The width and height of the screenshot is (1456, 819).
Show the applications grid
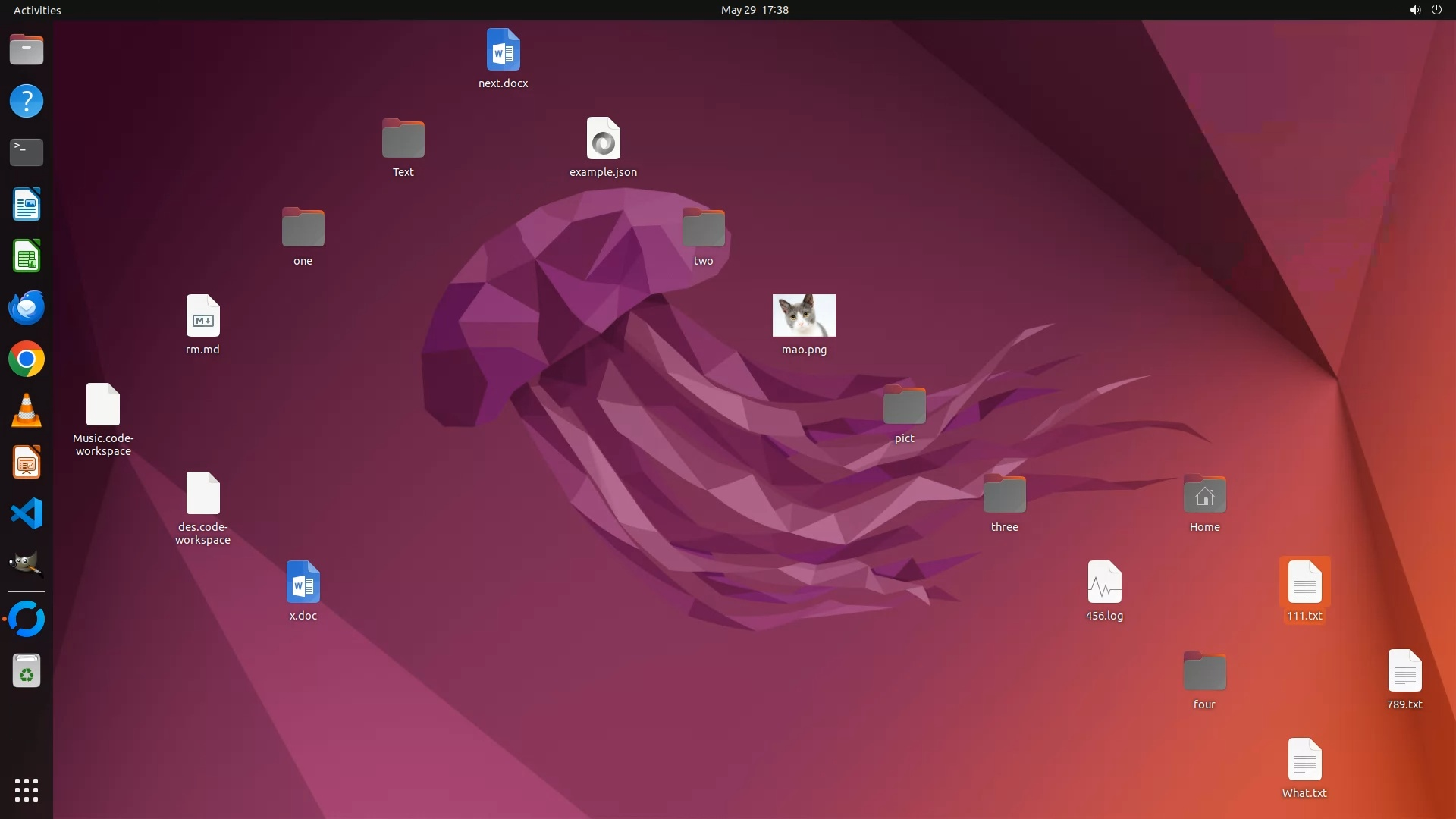click(27, 790)
